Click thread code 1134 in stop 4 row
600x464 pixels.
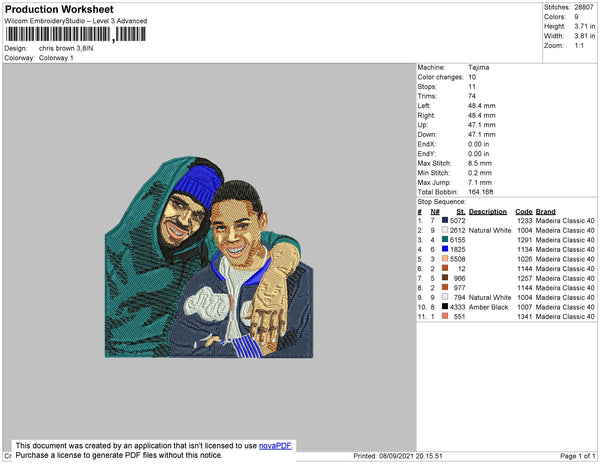click(x=525, y=249)
